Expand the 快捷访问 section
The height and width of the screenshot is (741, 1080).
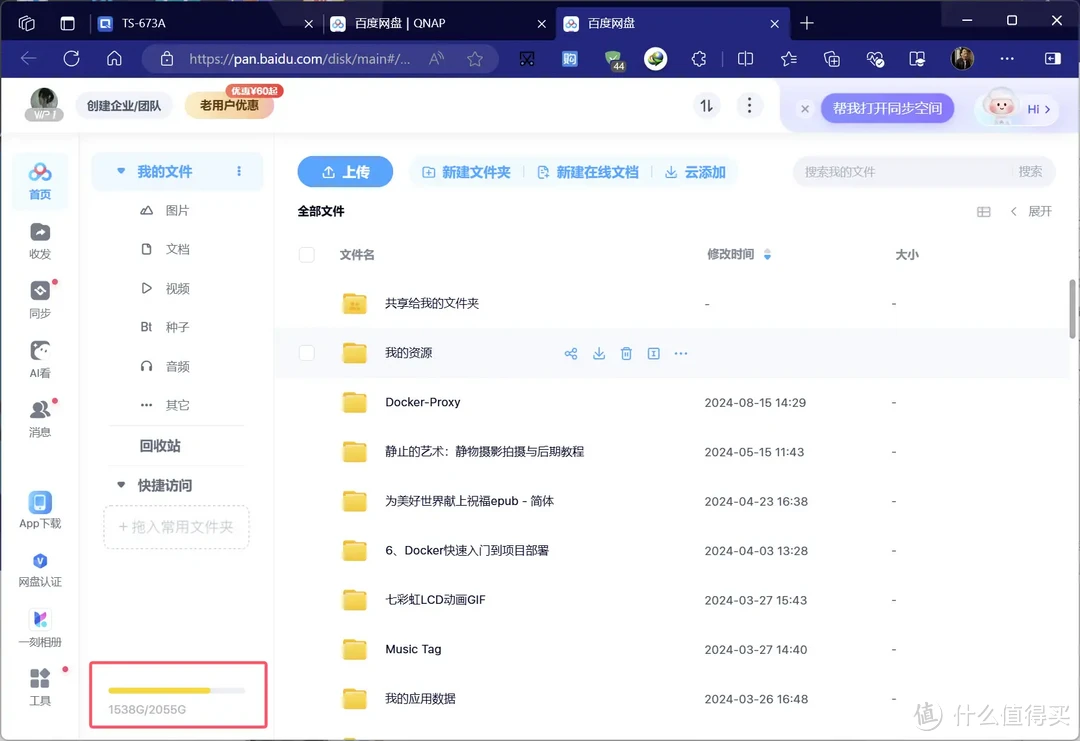[x=120, y=485]
